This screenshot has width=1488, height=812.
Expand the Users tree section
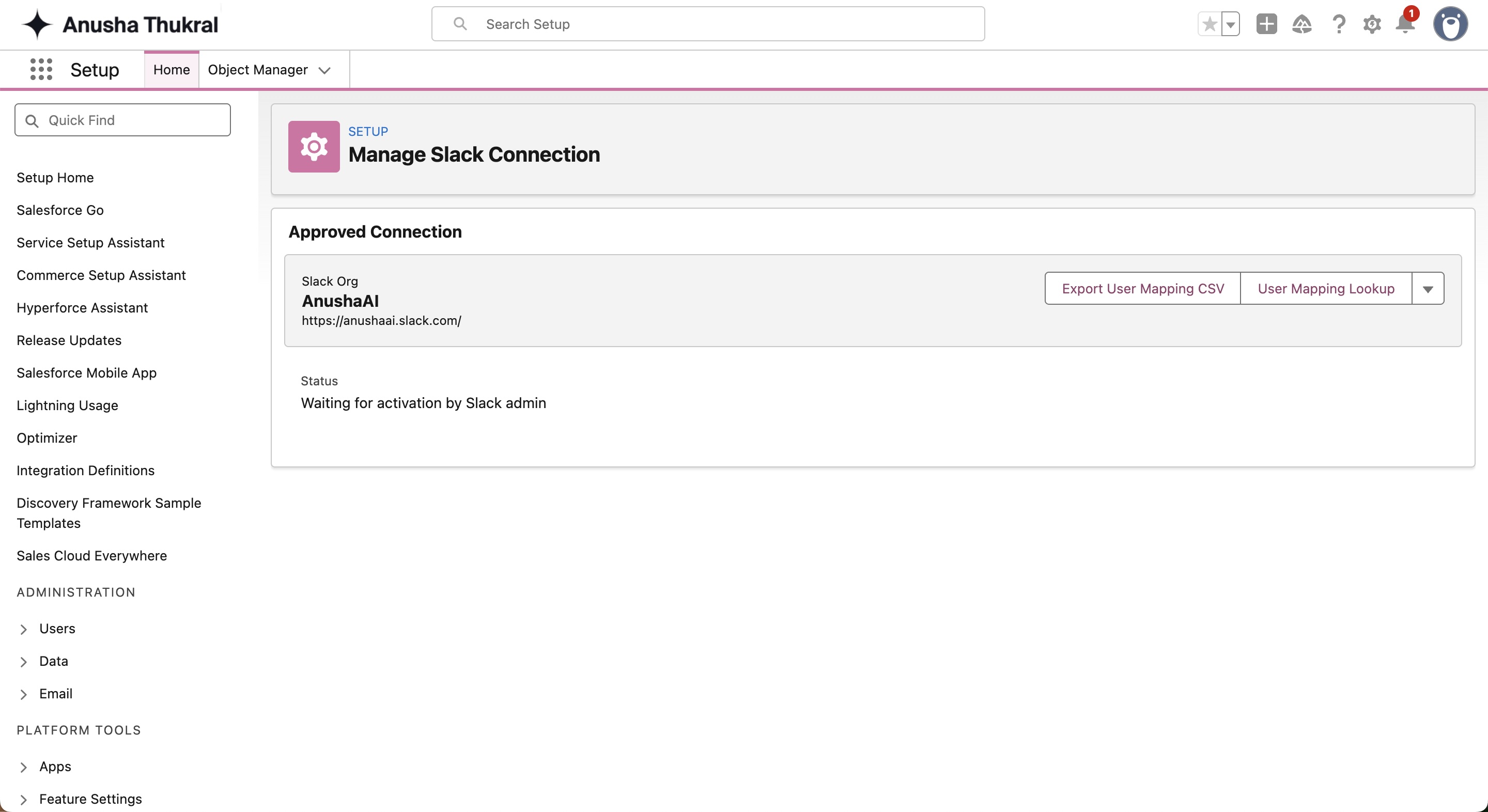(24, 629)
